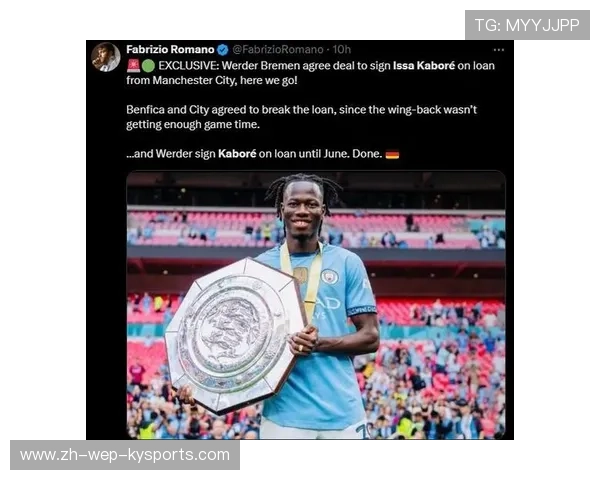Open the @FabrizioRomano handle link
This screenshot has width=600, height=480.
278,50
